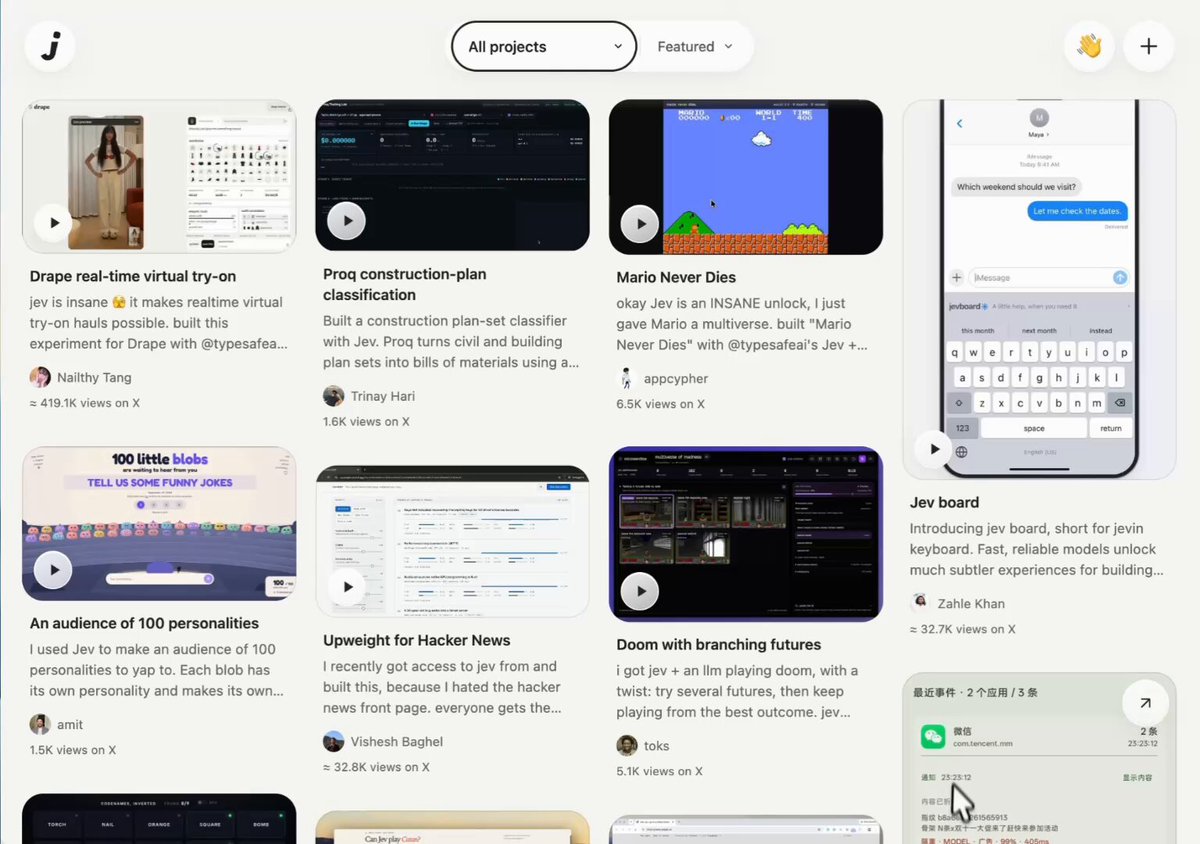Play the Upweight for Hacker News video

pyautogui.click(x=347, y=587)
